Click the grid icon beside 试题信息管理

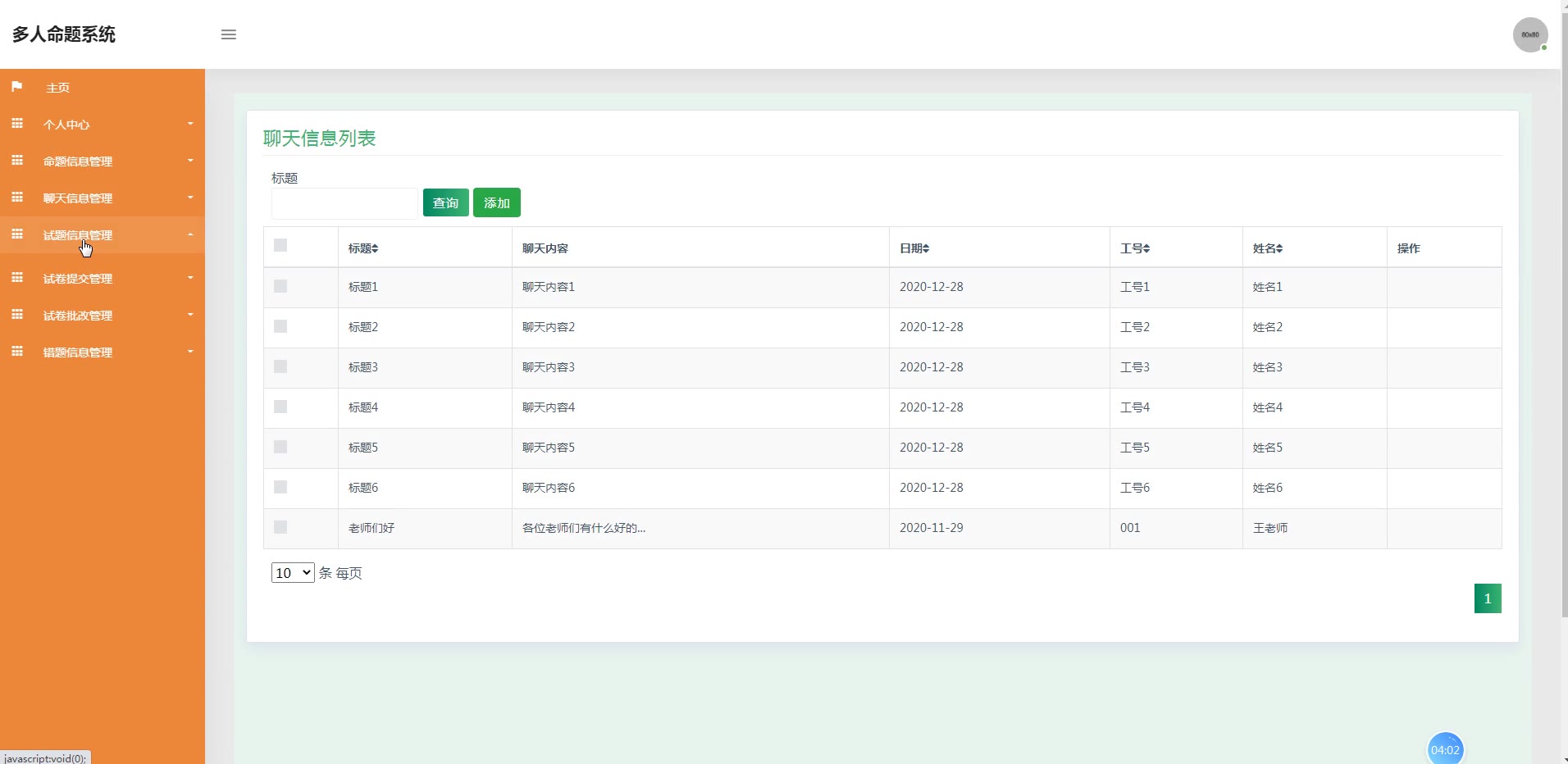pos(17,234)
